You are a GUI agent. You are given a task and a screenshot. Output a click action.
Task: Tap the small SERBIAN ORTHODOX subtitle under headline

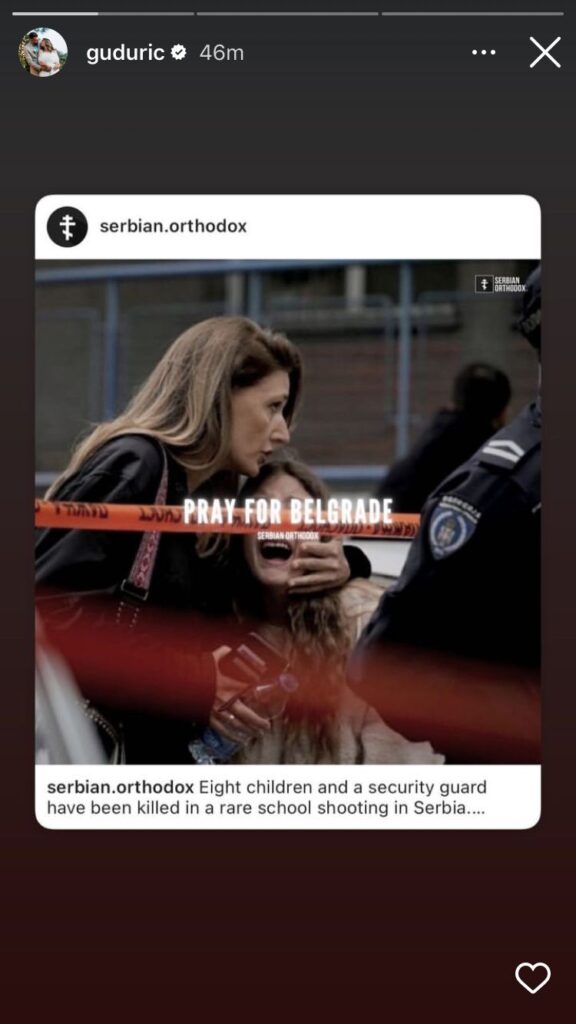[288, 536]
